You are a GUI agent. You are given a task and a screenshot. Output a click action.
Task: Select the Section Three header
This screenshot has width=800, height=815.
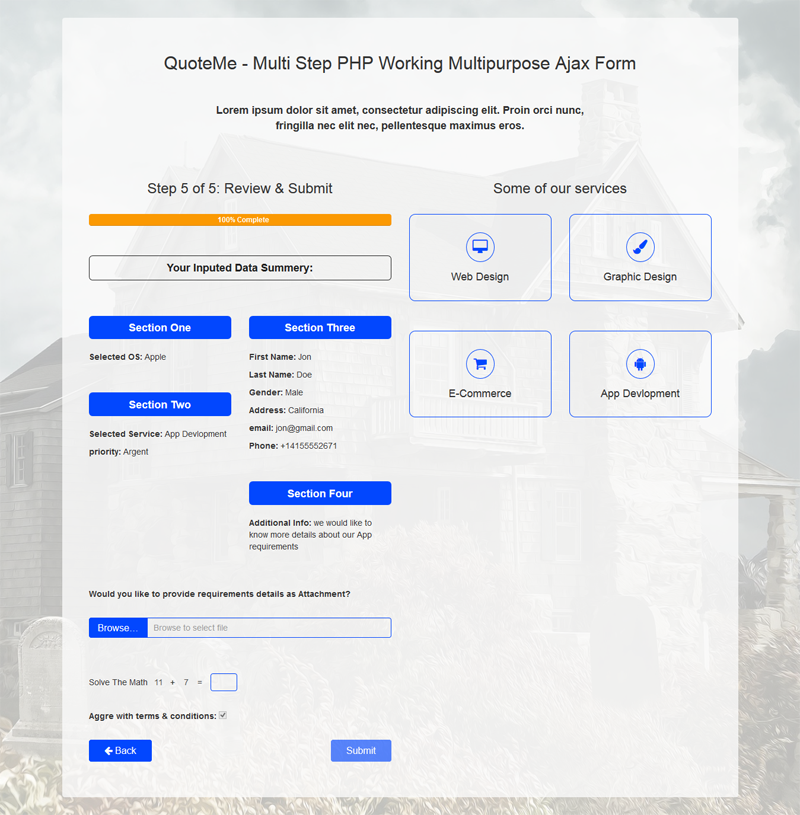tap(320, 327)
